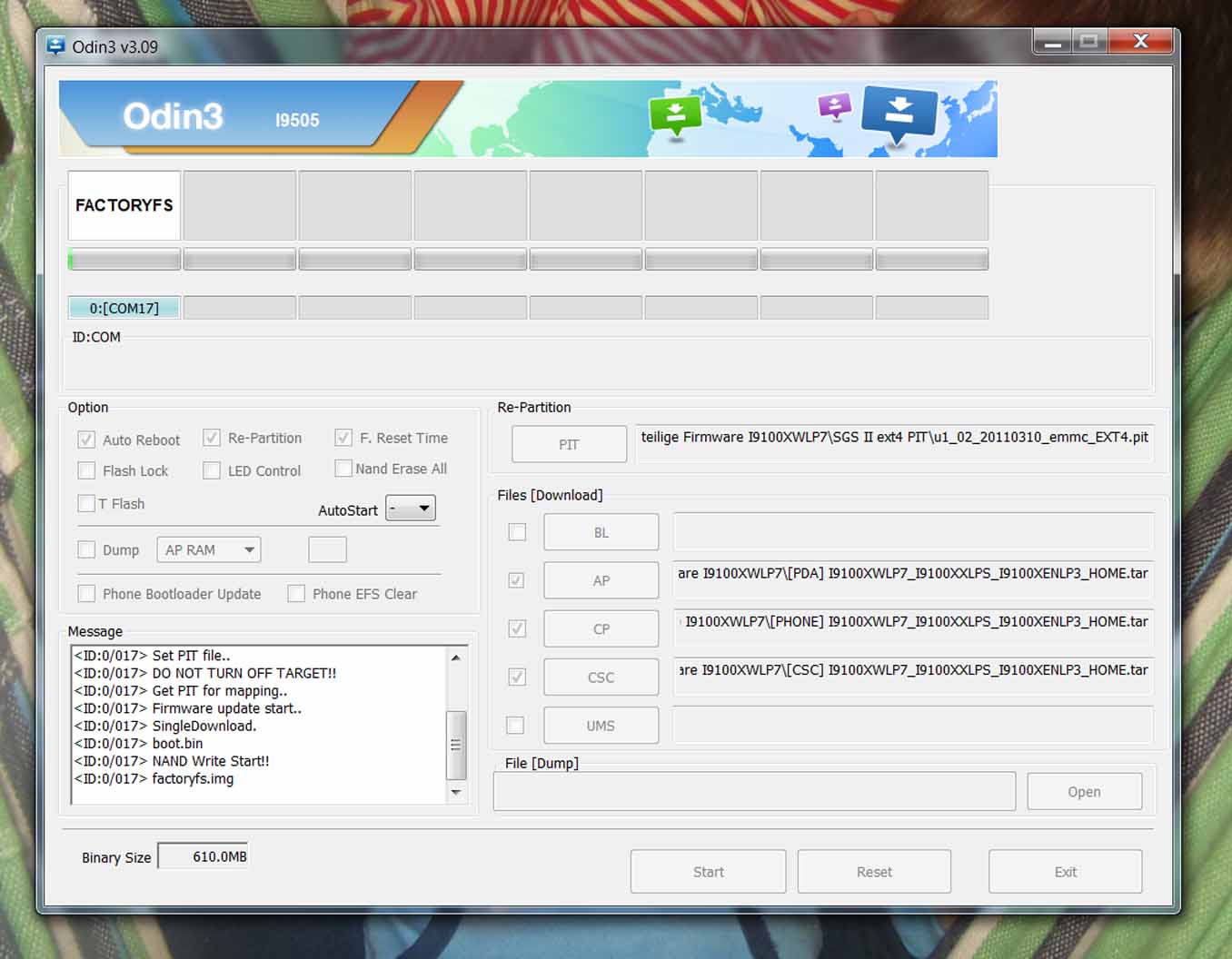Click the CP file button
The width and height of the screenshot is (1232, 959).
[601, 628]
